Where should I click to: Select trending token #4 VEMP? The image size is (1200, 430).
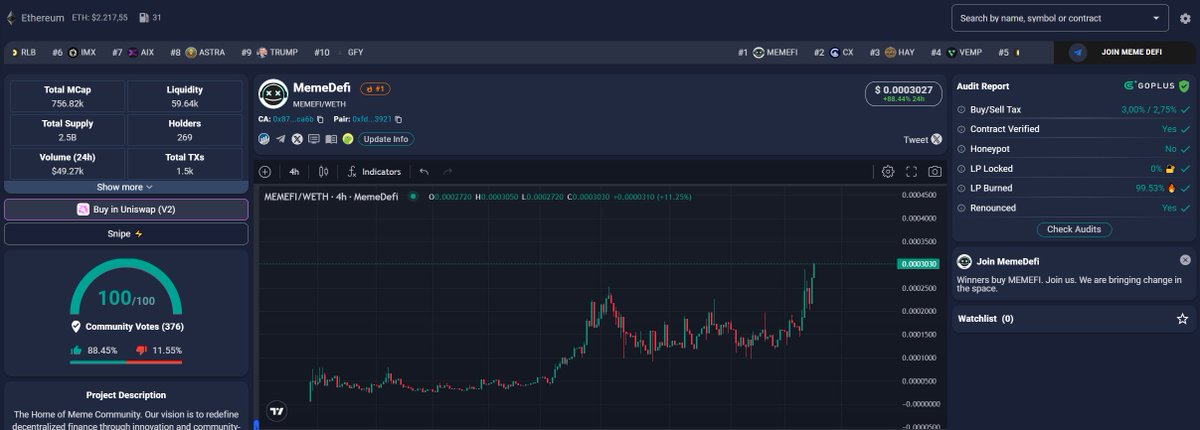[x=956, y=52]
